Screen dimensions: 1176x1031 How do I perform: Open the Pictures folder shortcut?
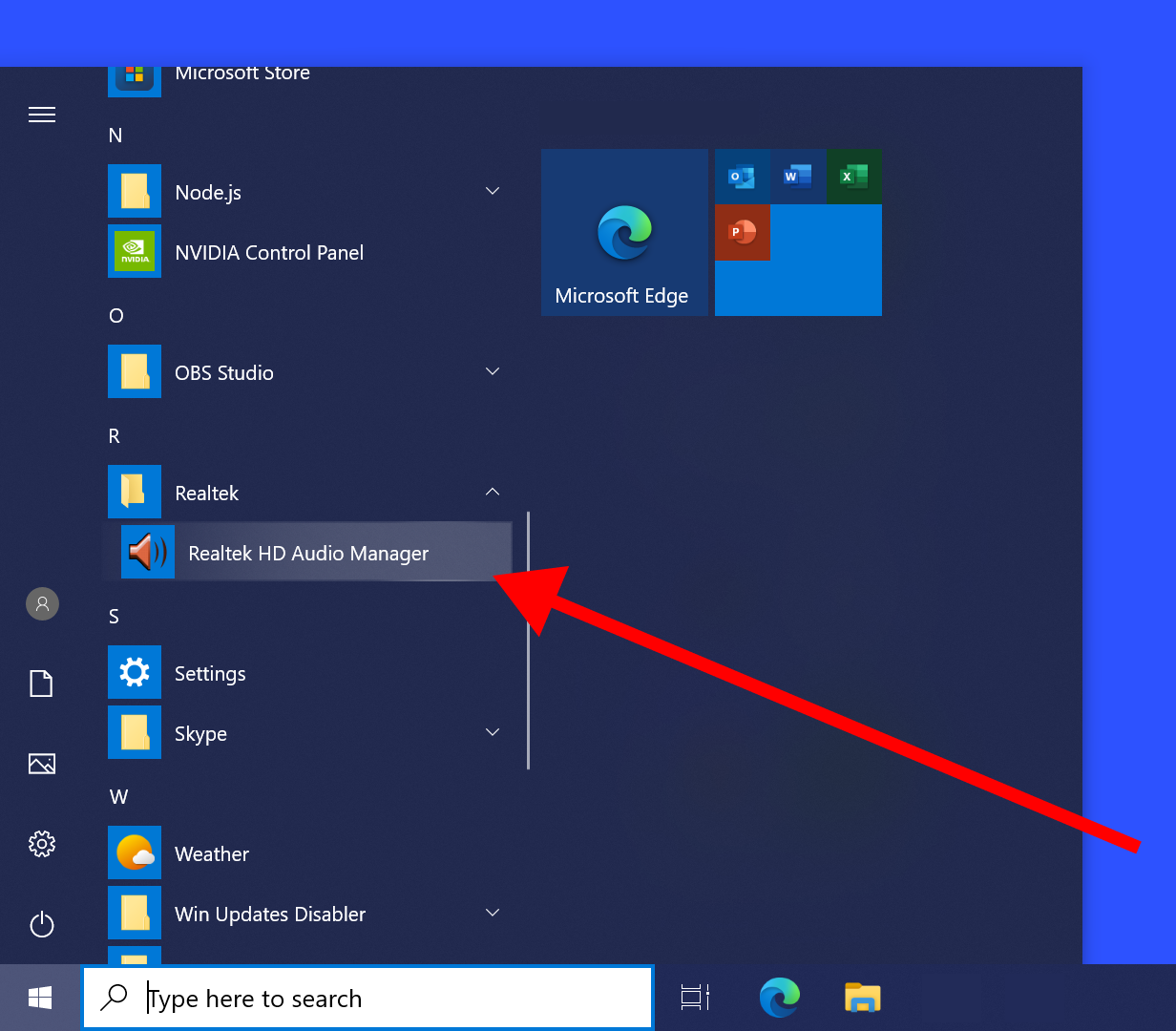(x=41, y=764)
